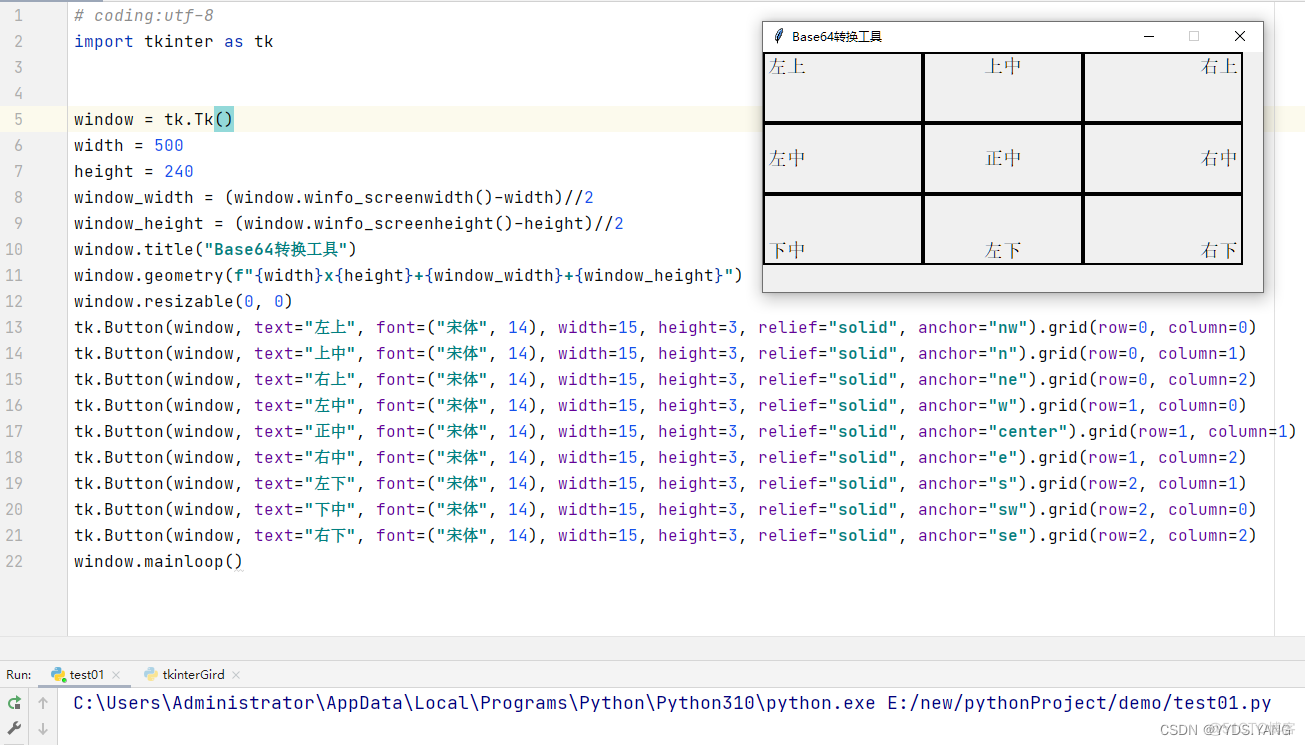Click the green Rerun icon in Run panel

(x=14, y=703)
